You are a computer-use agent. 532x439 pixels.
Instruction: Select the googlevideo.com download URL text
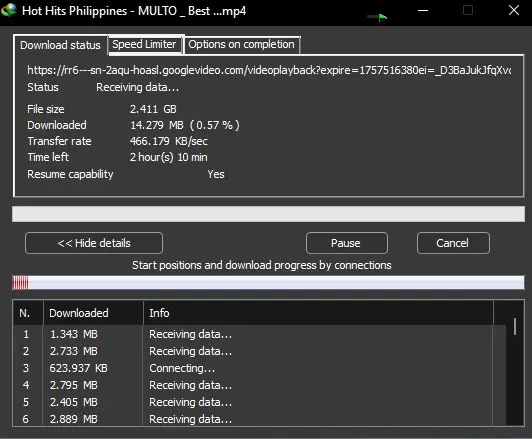pyautogui.click(x=269, y=70)
